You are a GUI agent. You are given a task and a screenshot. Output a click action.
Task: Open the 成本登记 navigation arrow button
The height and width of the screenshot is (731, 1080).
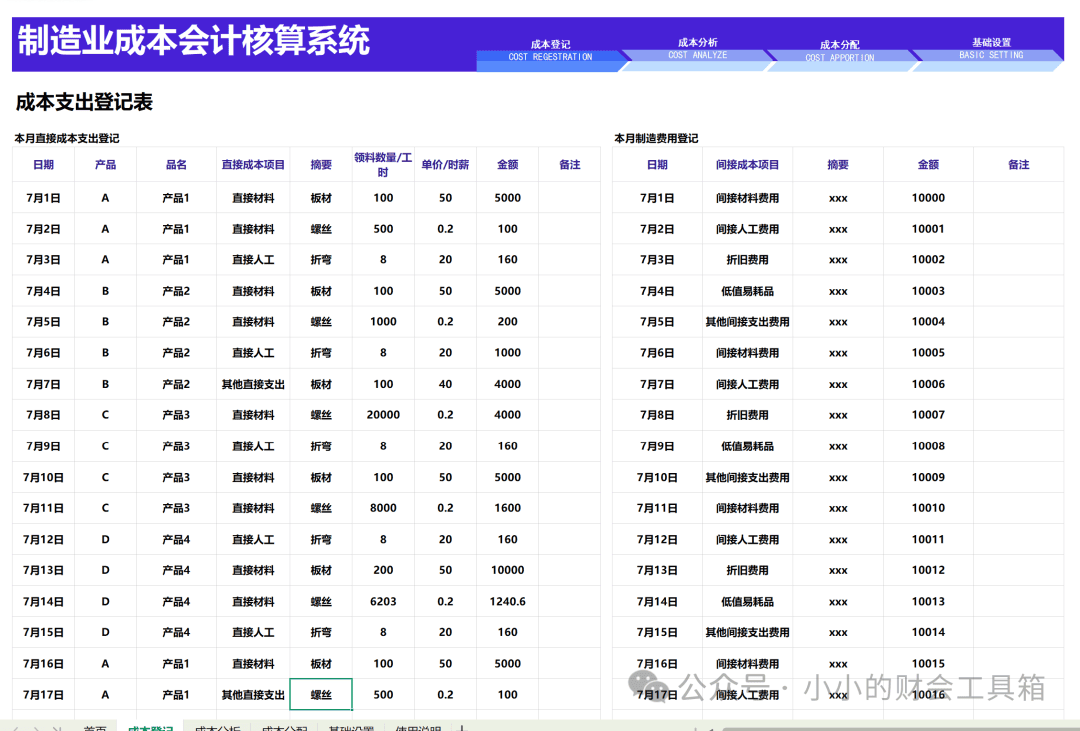click(x=551, y=52)
